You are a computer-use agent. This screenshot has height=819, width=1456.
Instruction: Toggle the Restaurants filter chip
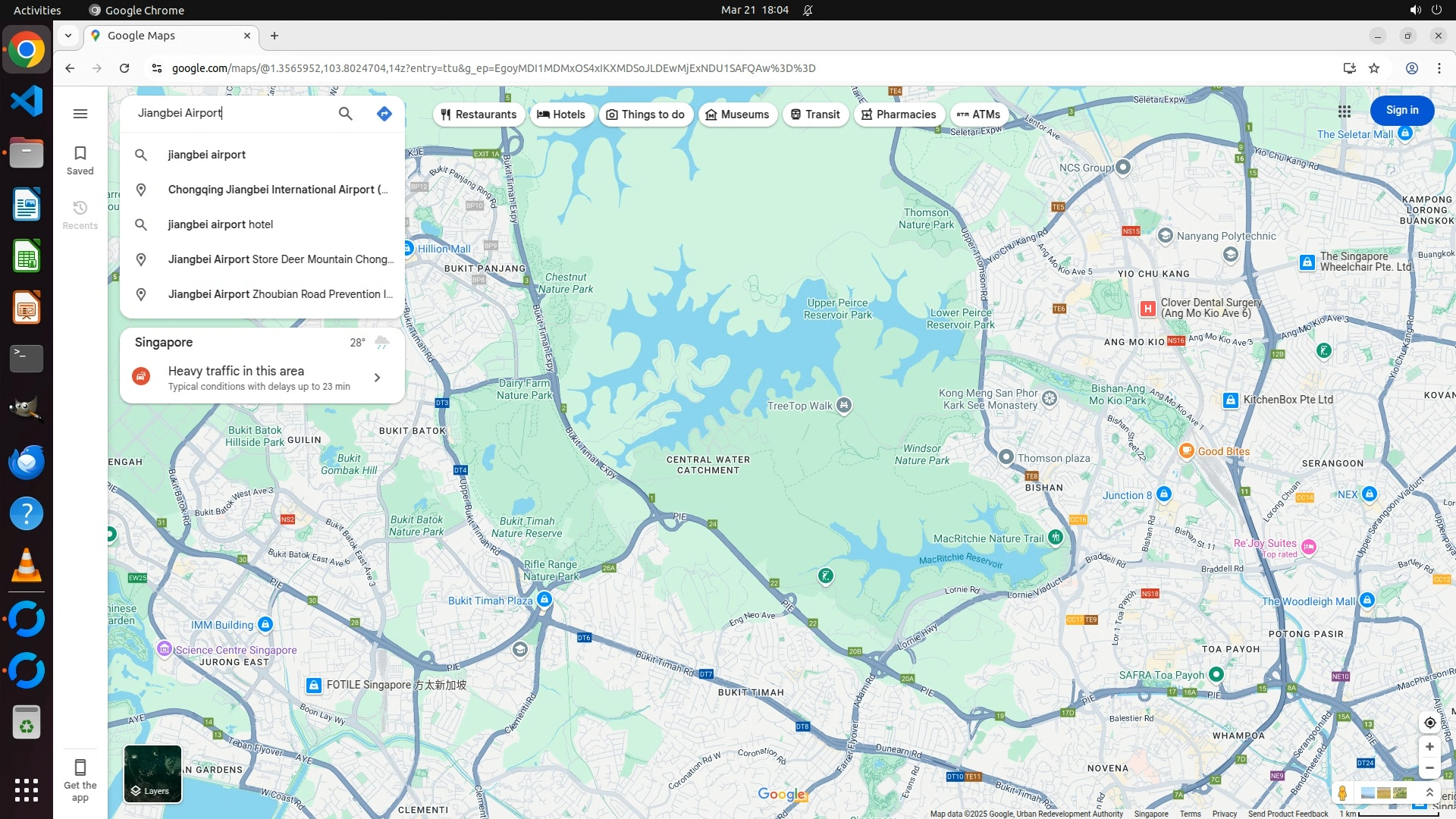click(479, 115)
